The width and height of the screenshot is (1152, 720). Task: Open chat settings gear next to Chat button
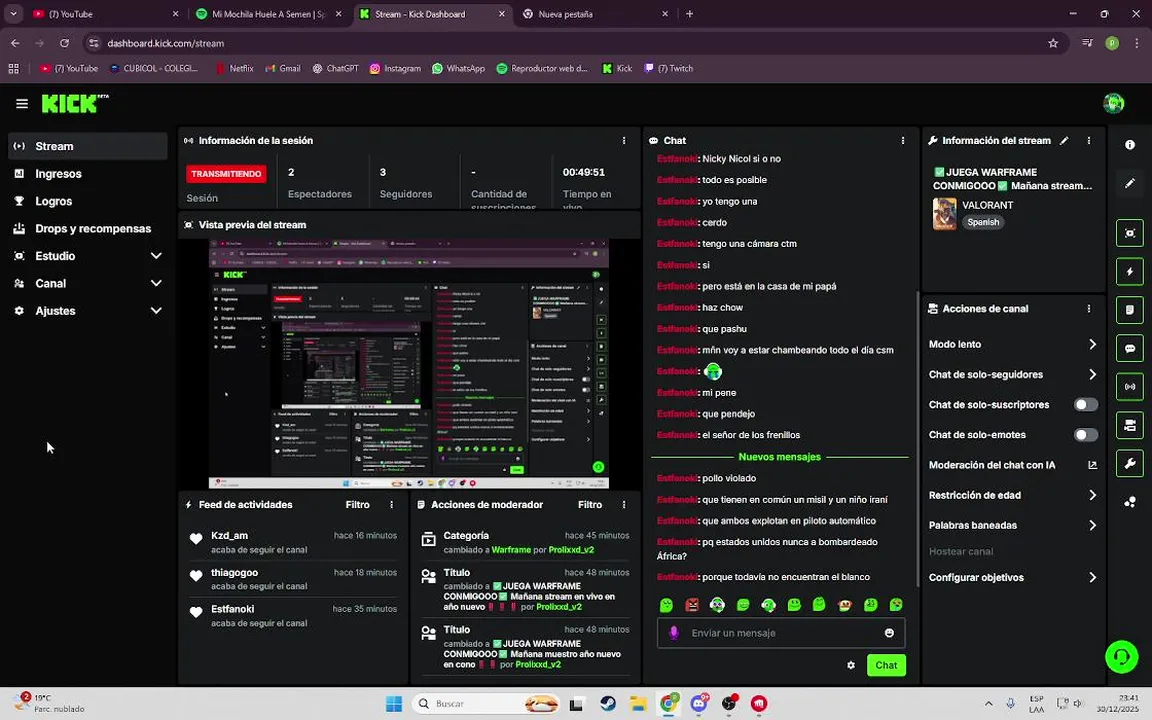[x=851, y=665]
